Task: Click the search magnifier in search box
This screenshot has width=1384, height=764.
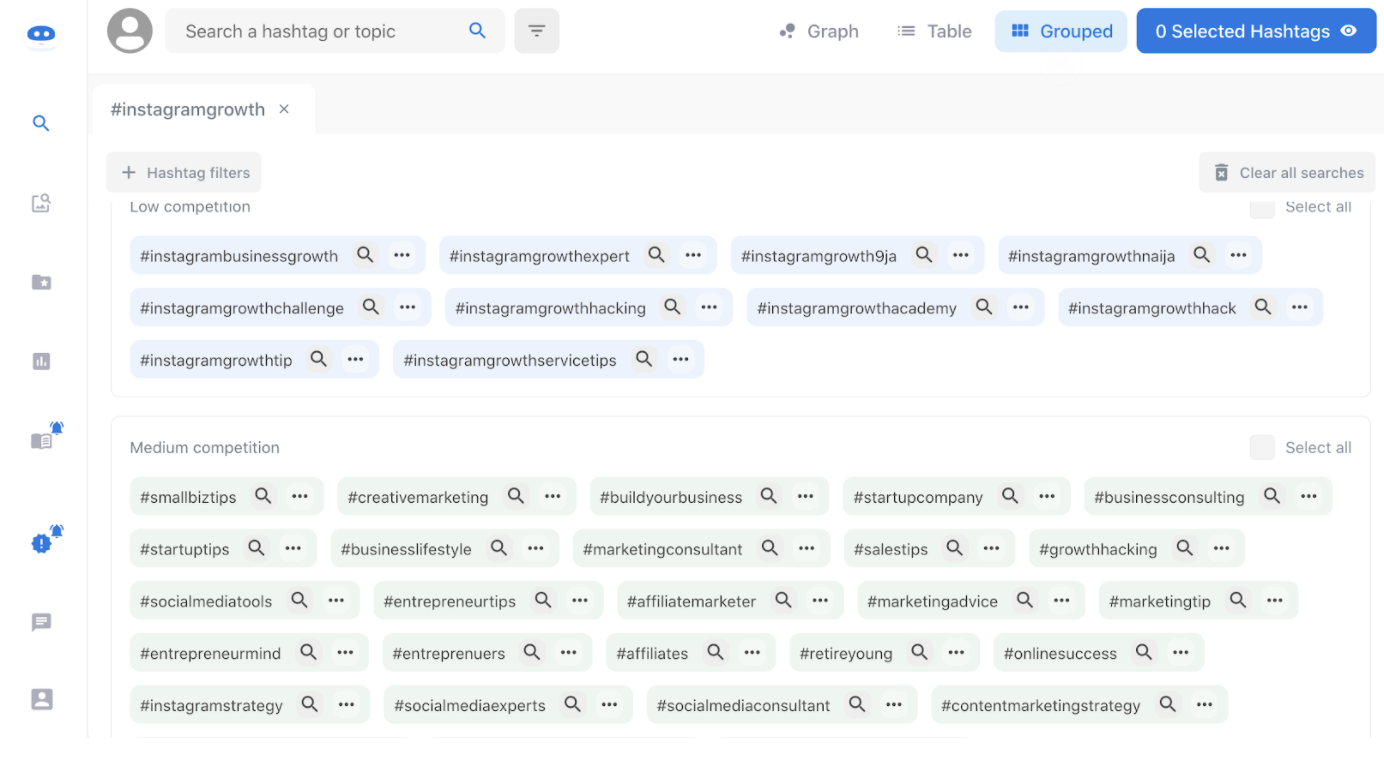Action: click(x=478, y=31)
